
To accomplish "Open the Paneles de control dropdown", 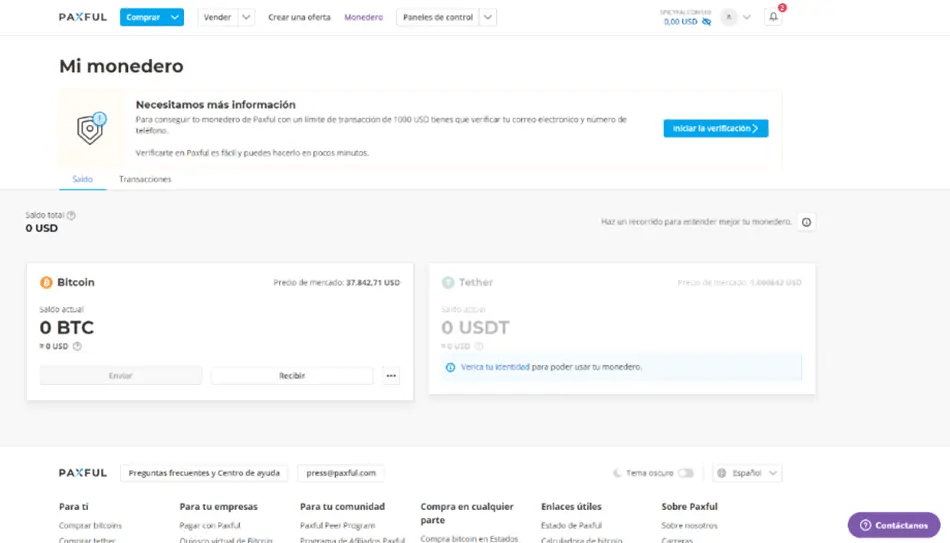I will coord(487,17).
